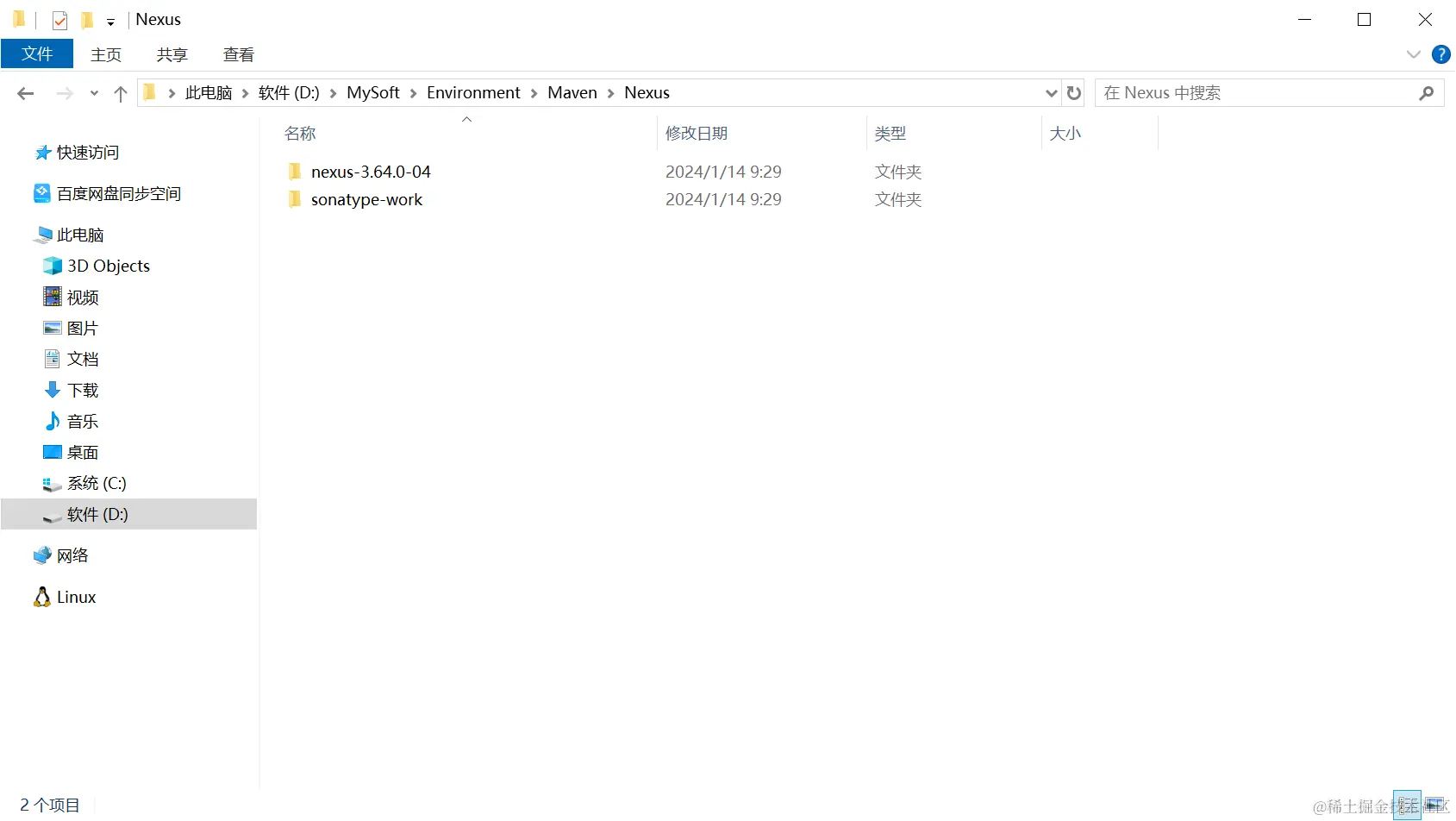The height and width of the screenshot is (821, 1456).
Task: Open the address bar history dropdown
Action: coord(1051,93)
